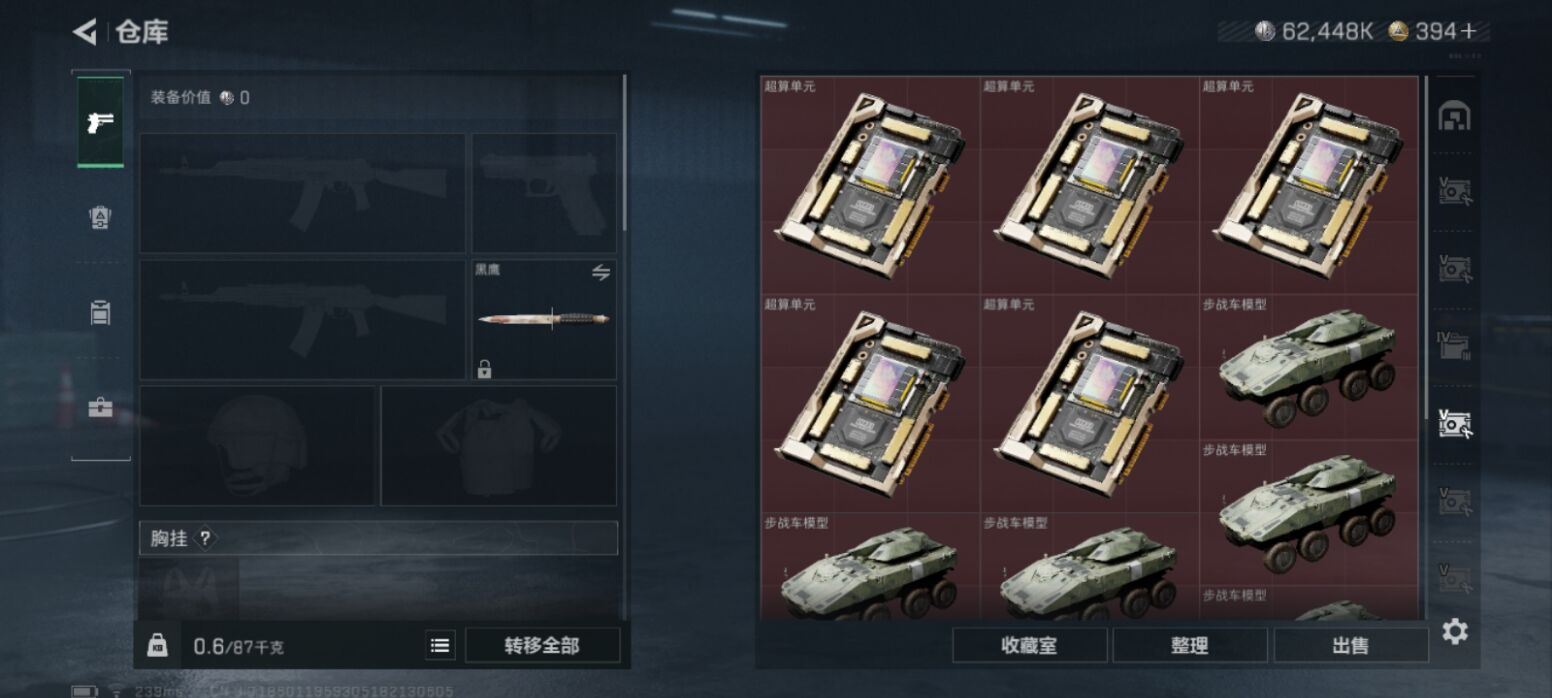Open the armor vest tab in left sidebar
This screenshot has width=1552, height=698.
(100, 218)
